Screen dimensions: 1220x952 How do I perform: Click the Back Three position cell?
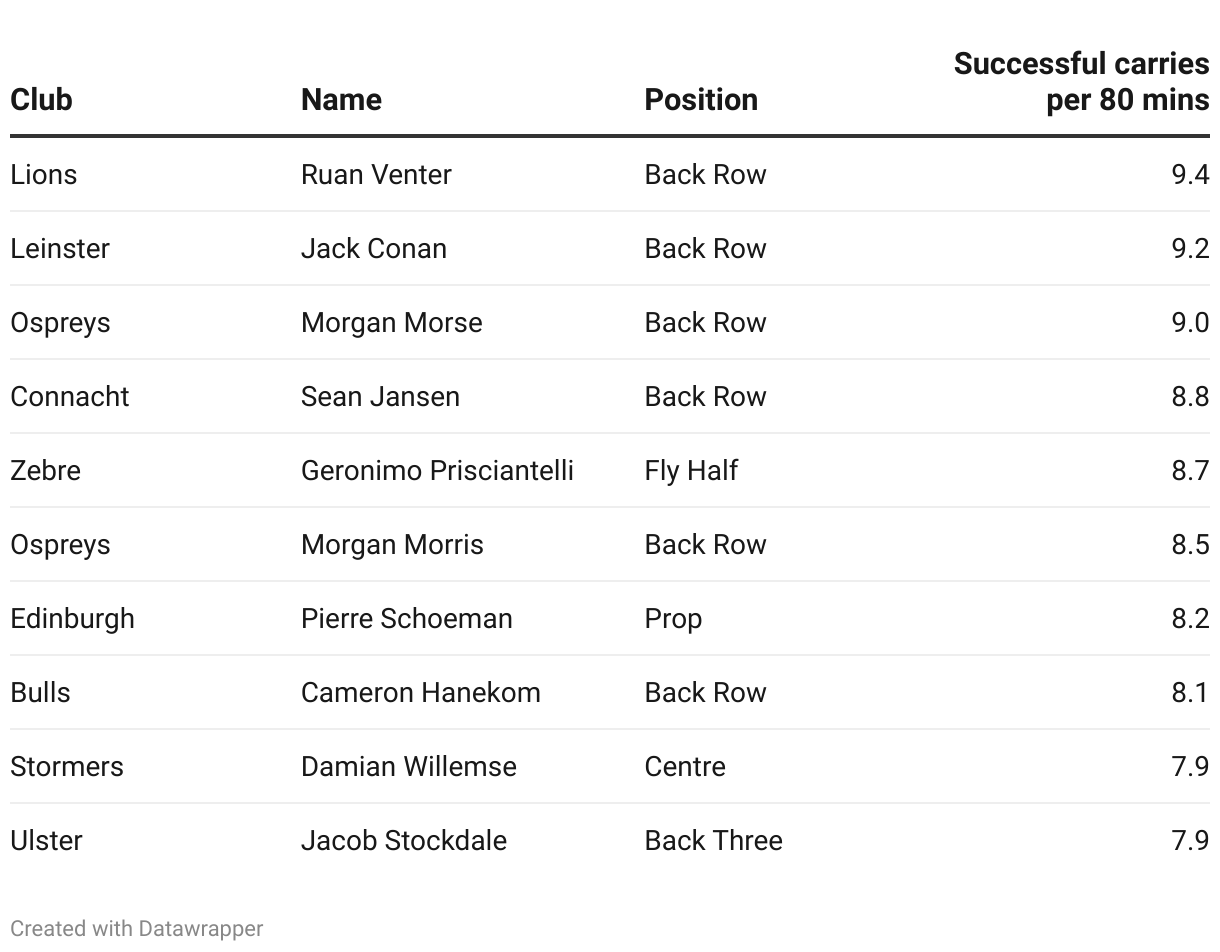[713, 841]
